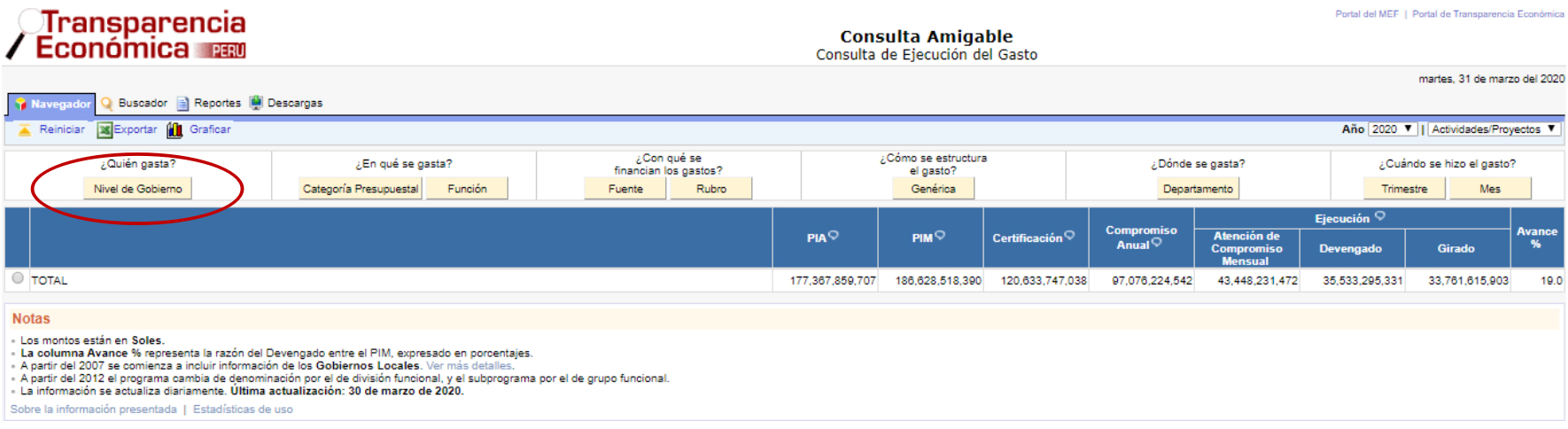Click help bubble next to PIA

(834, 236)
